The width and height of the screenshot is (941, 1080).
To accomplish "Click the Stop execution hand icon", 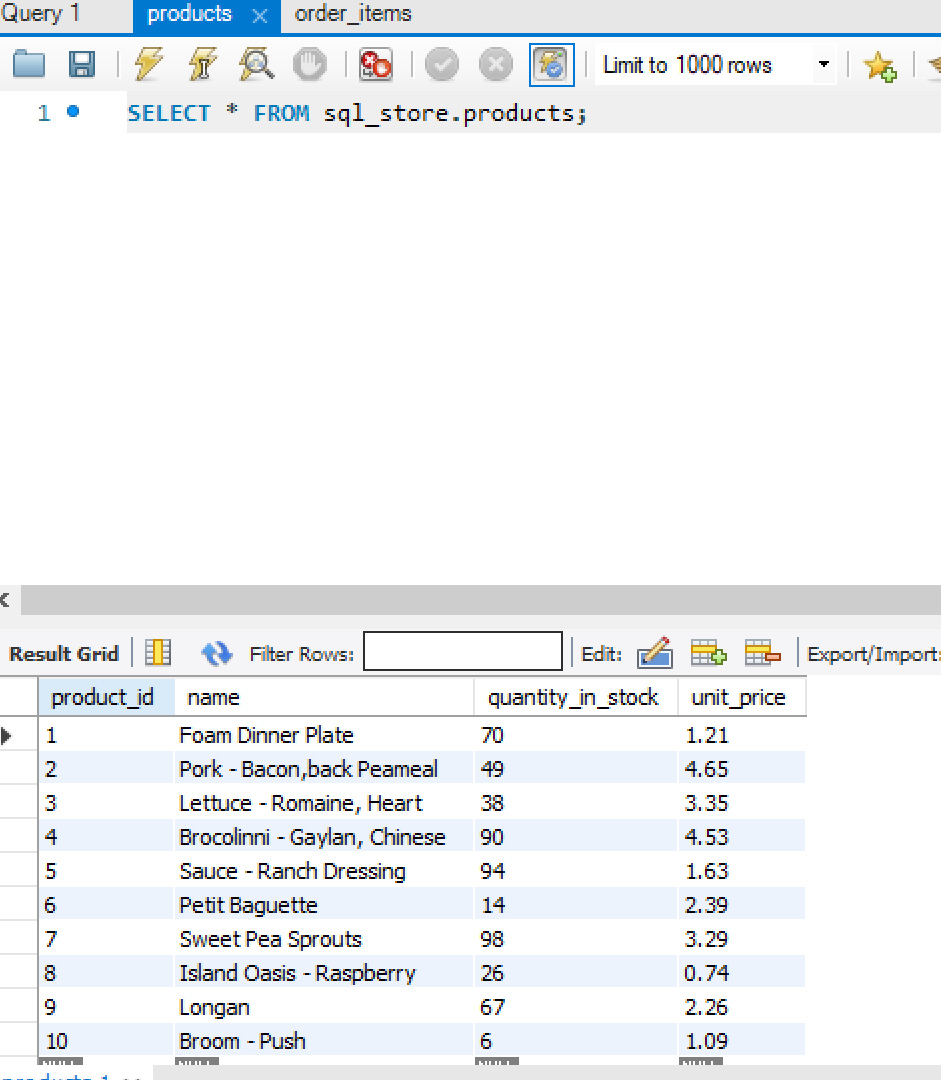I will pos(310,65).
